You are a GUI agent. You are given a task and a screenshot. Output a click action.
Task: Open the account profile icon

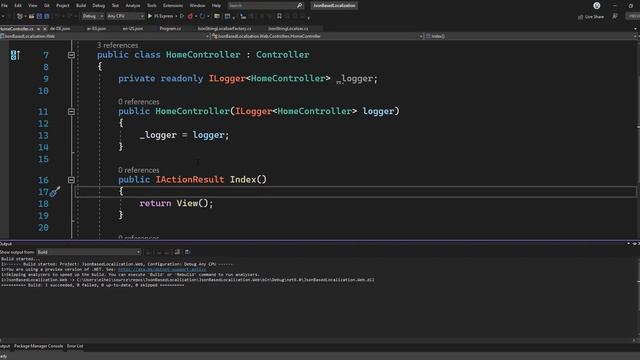(x=597, y=5)
